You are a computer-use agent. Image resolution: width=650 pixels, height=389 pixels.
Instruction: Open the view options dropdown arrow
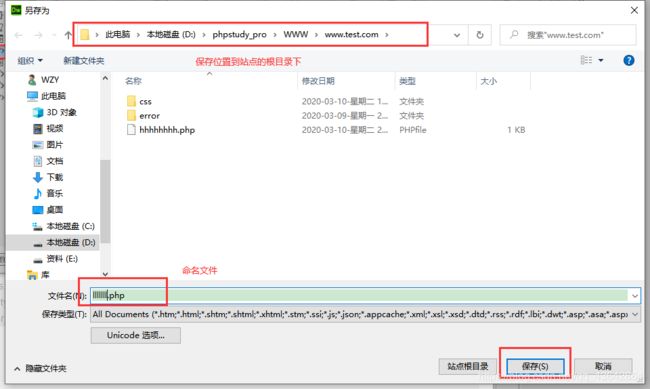pyautogui.click(x=601, y=61)
